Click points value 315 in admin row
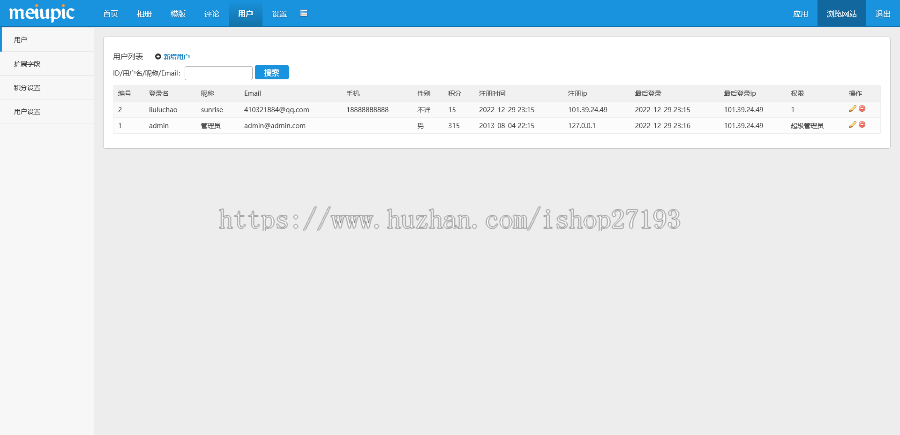900x435 pixels. [x=453, y=125]
